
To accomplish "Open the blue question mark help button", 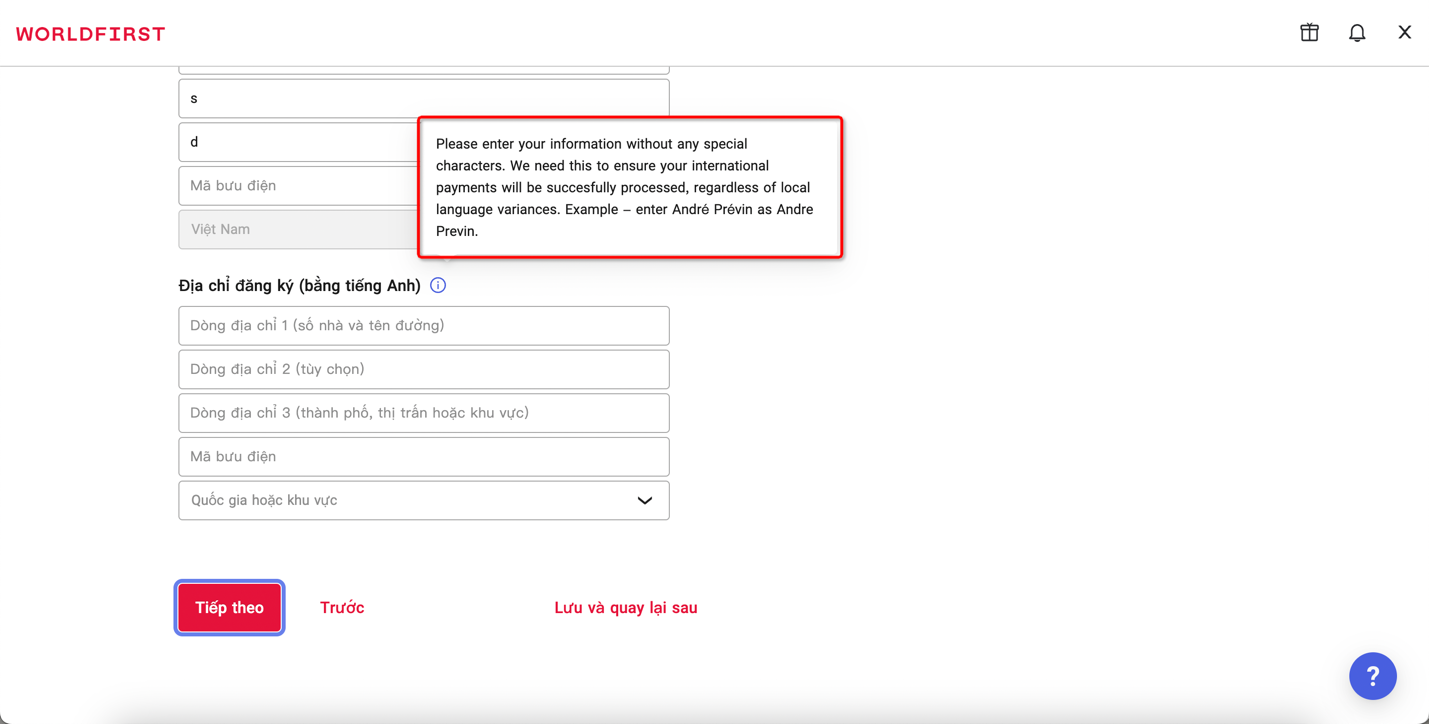I will coord(1372,677).
